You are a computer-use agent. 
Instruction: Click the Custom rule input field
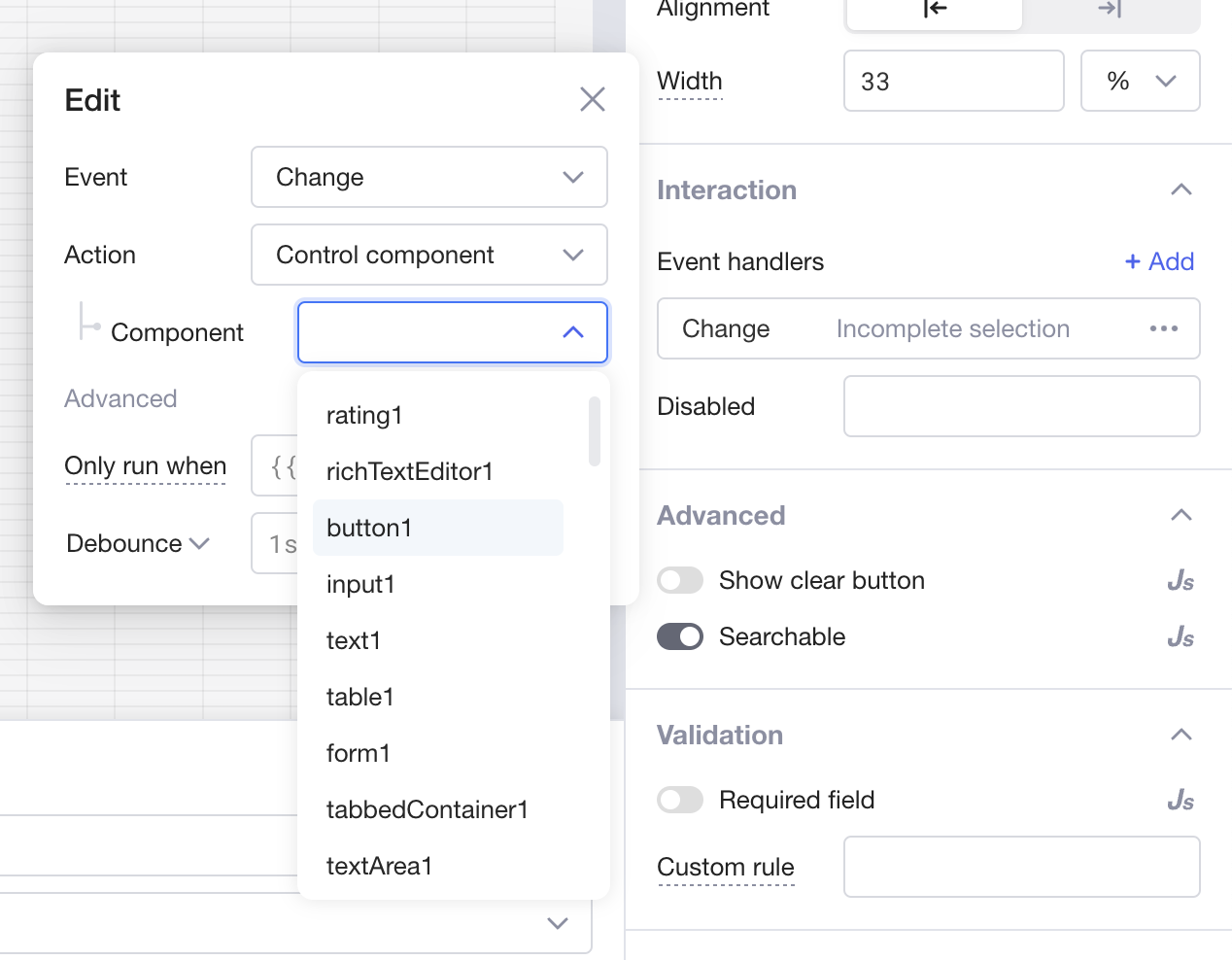click(x=1021, y=867)
